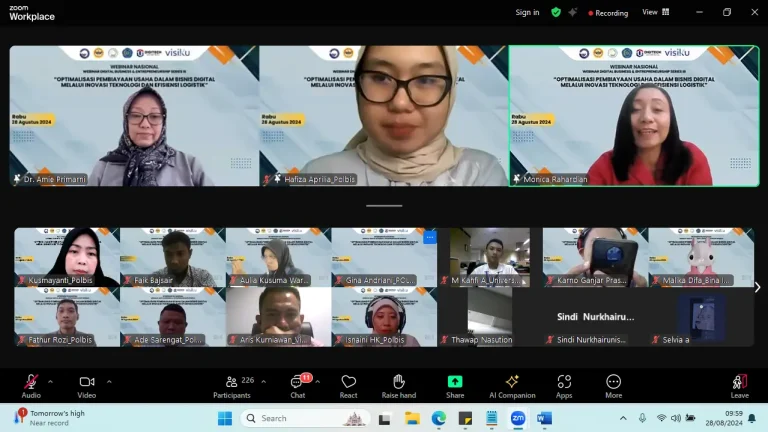
Task: Open Zoom Apps panel
Action: [564, 386]
